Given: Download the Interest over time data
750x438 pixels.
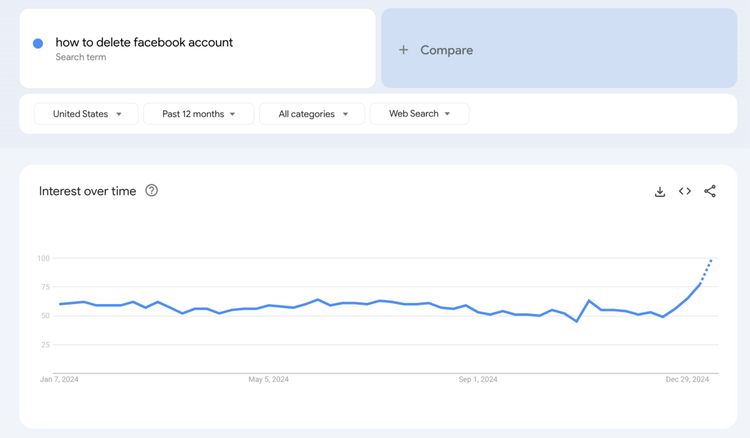Looking at the screenshot, I should [660, 192].
